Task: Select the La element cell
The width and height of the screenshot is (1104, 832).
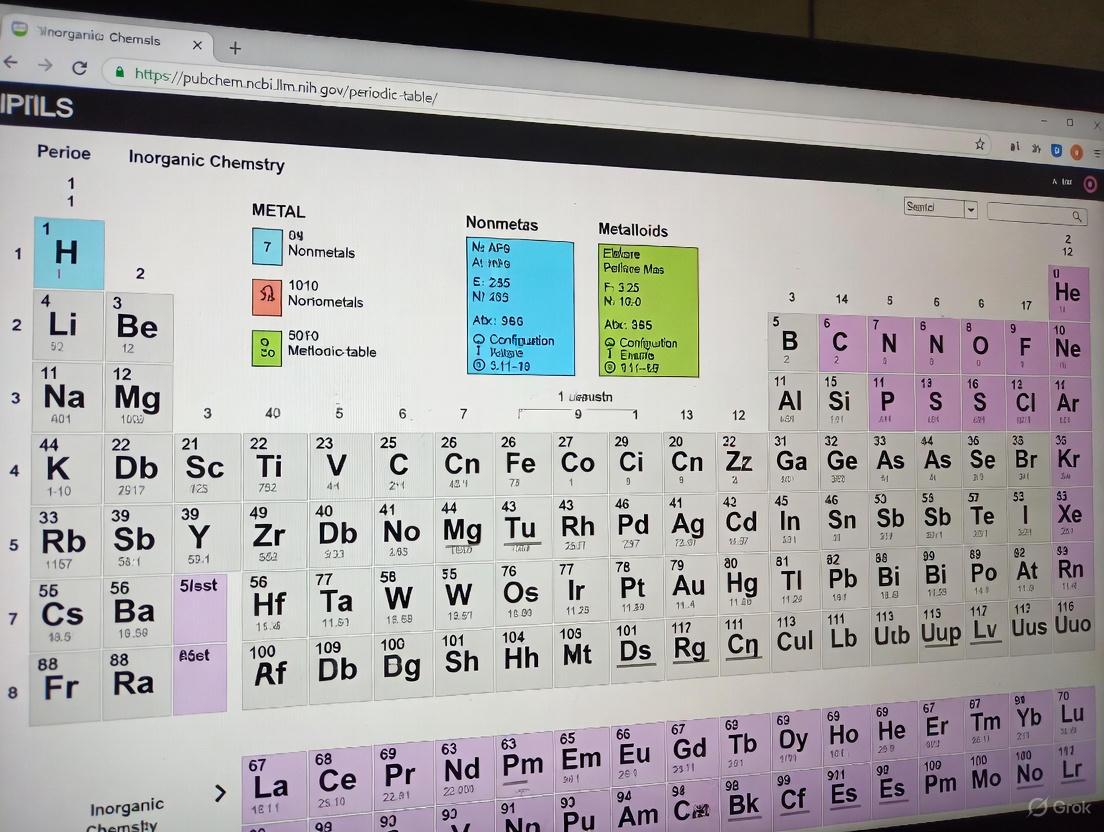Action: point(274,786)
